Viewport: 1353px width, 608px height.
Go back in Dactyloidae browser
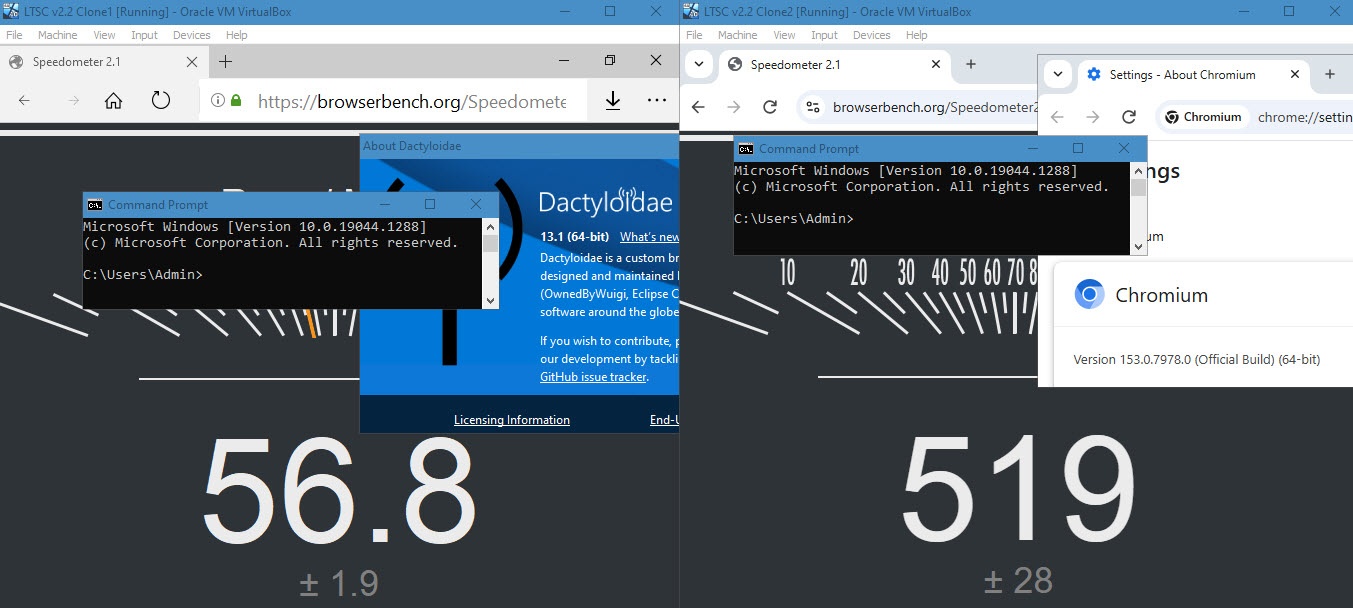(24, 101)
